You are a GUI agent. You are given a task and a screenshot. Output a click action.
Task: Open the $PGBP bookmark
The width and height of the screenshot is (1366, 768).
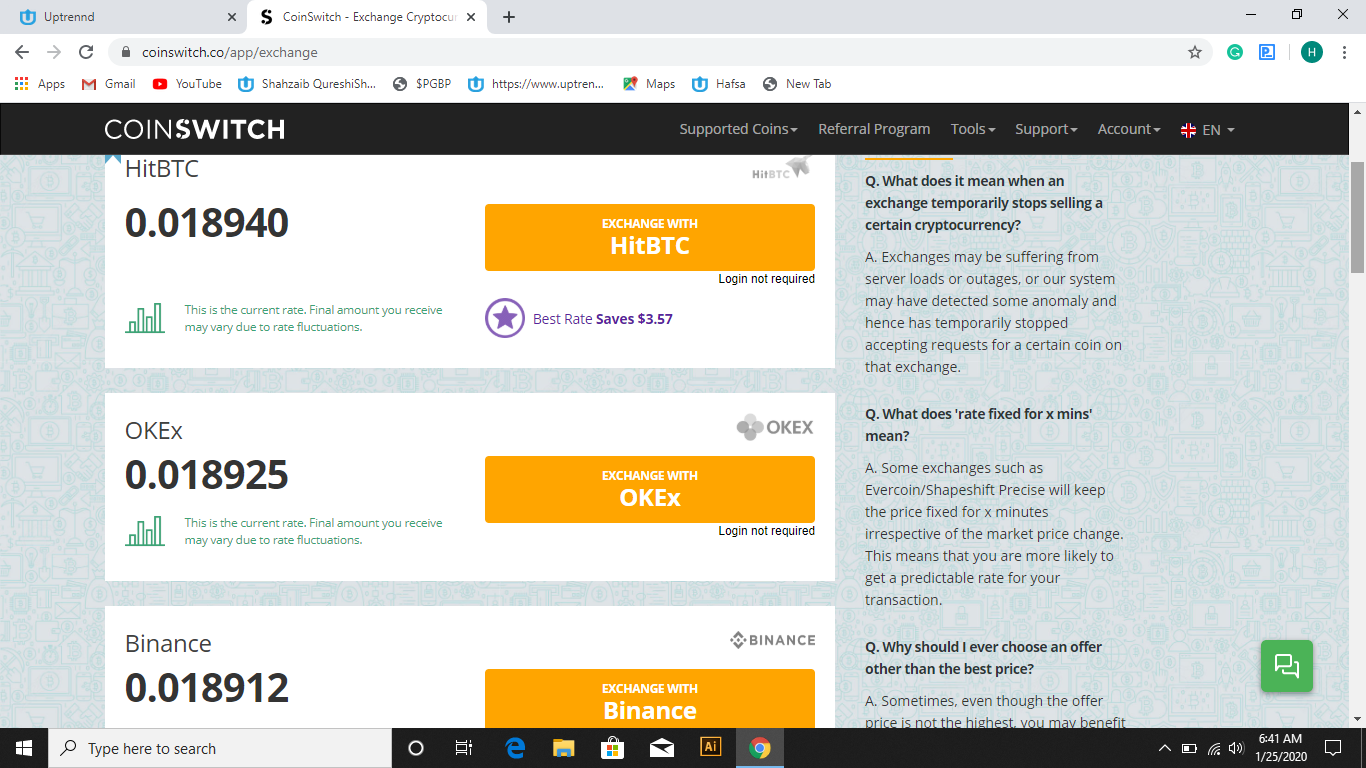pos(422,84)
